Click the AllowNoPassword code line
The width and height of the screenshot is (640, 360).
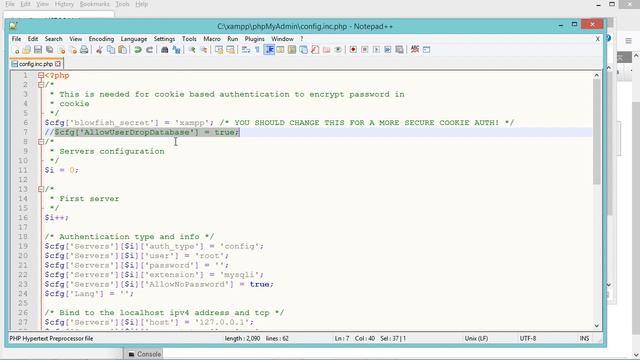159,284
